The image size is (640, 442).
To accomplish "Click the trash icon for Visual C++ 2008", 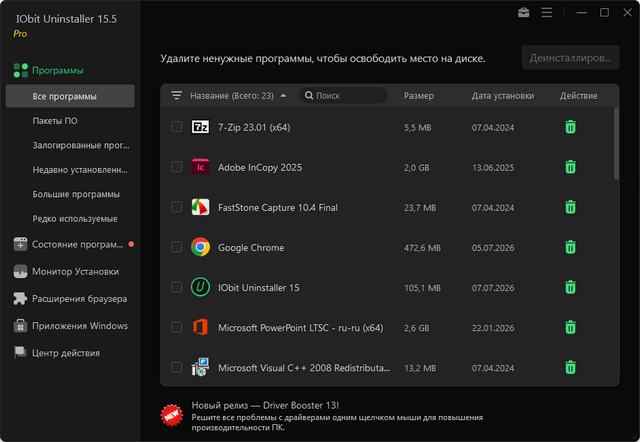I will [570, 367].
